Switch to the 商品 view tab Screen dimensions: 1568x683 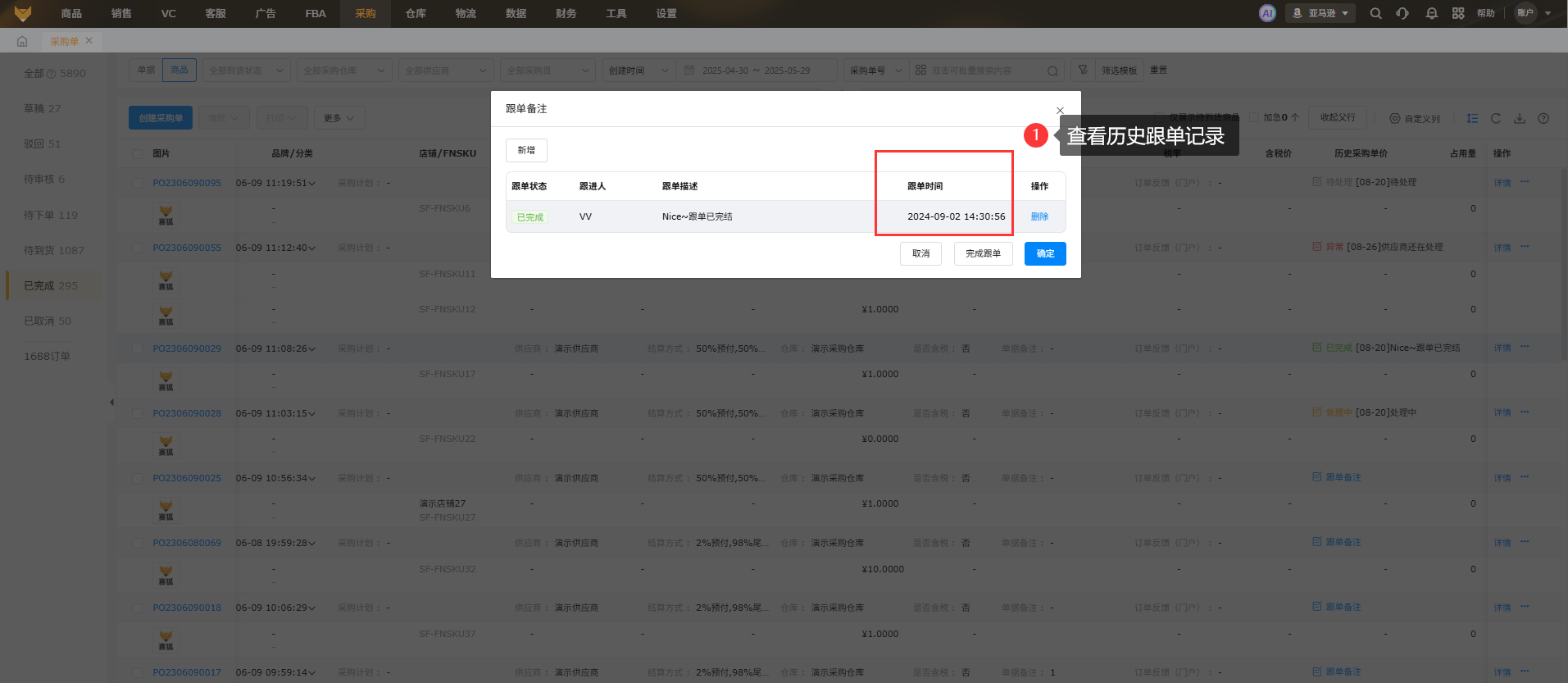pos(180,71)
